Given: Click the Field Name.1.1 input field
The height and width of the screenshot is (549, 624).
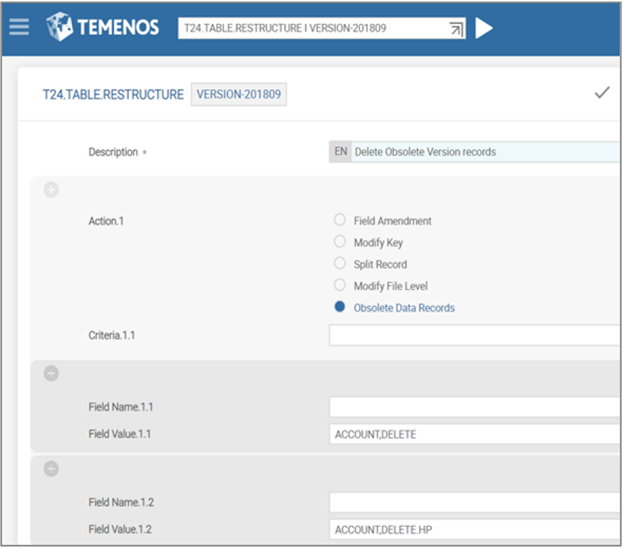Looking at the screenshot, I should pos(475,407).
